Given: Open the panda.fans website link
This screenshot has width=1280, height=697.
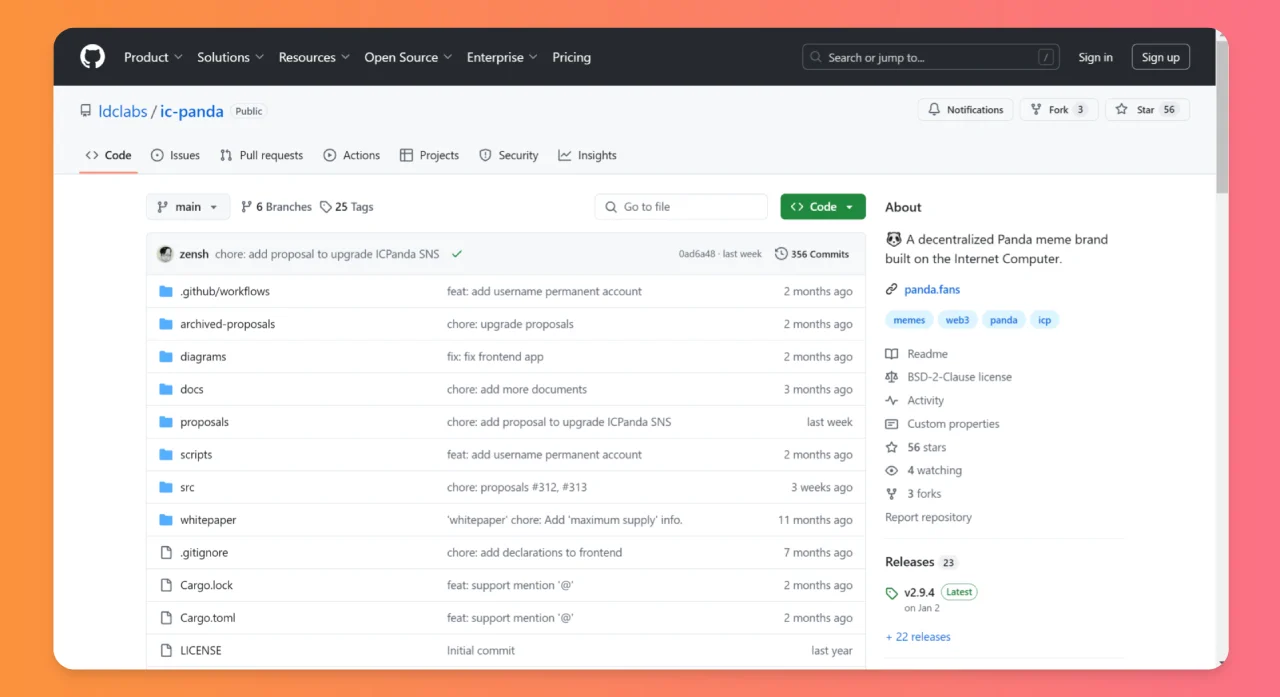Looking at the screenshot, I should [932, 289].
